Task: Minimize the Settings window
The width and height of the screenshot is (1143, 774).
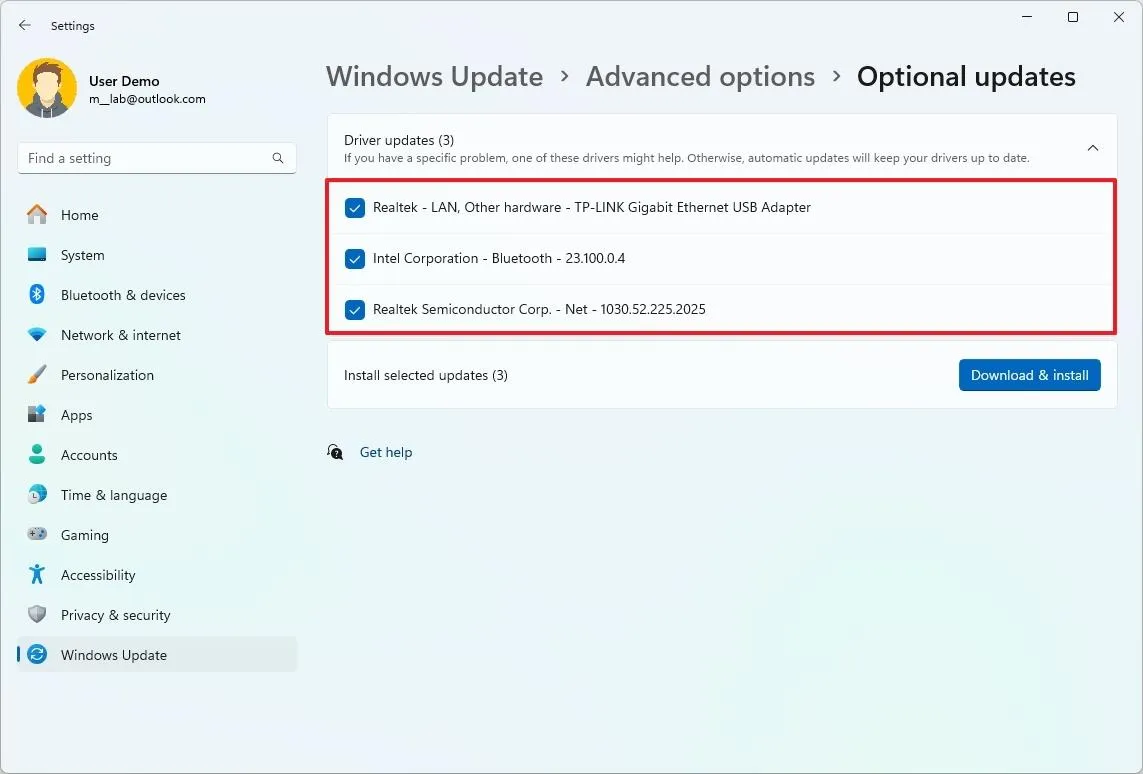Action: (1027, 17)
